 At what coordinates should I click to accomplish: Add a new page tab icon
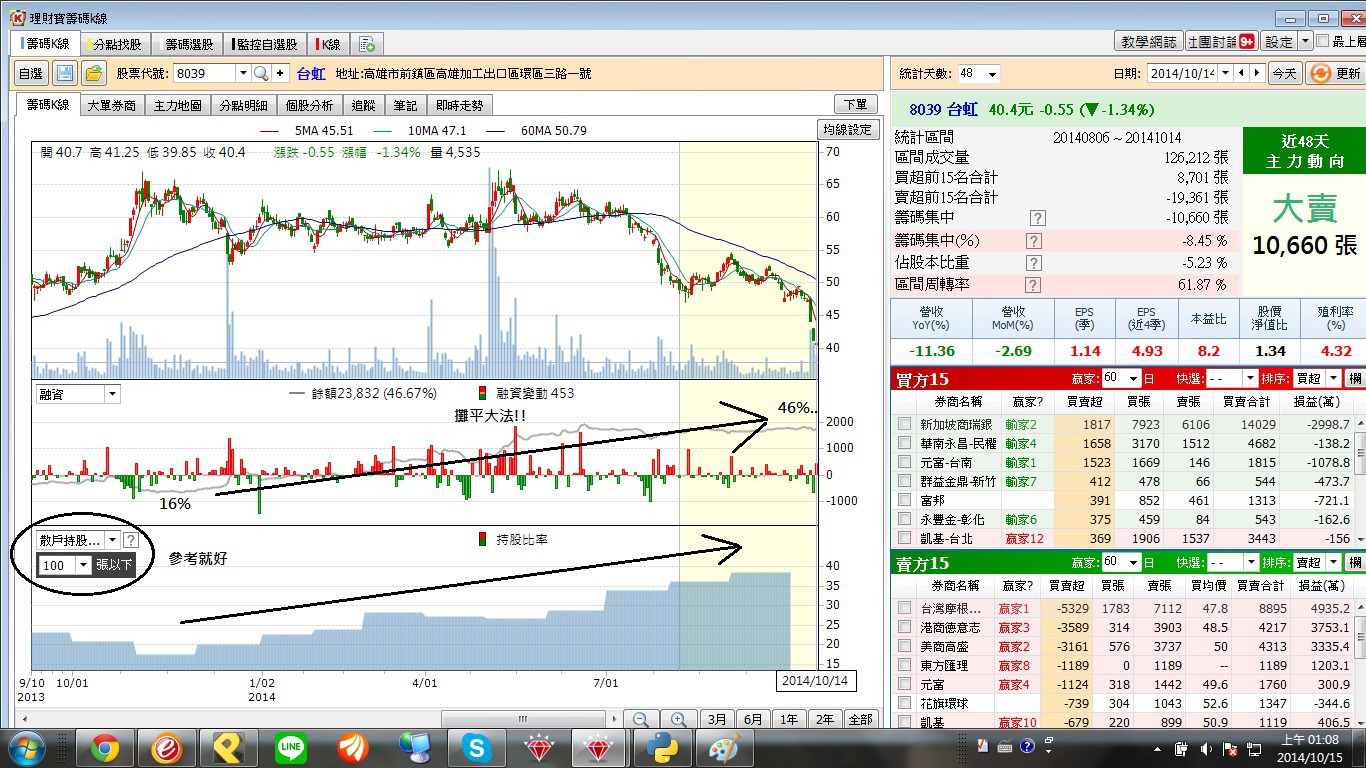[367, 44]
